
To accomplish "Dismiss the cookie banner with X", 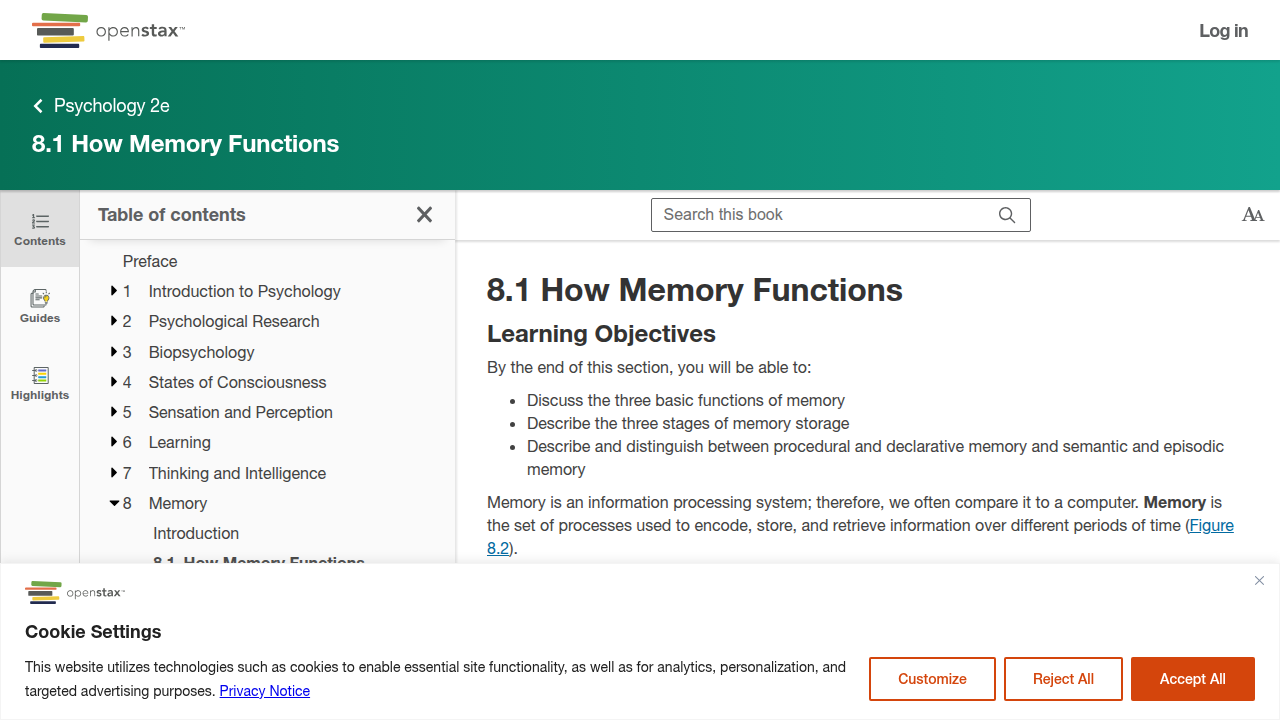I will click(1259, 581).
